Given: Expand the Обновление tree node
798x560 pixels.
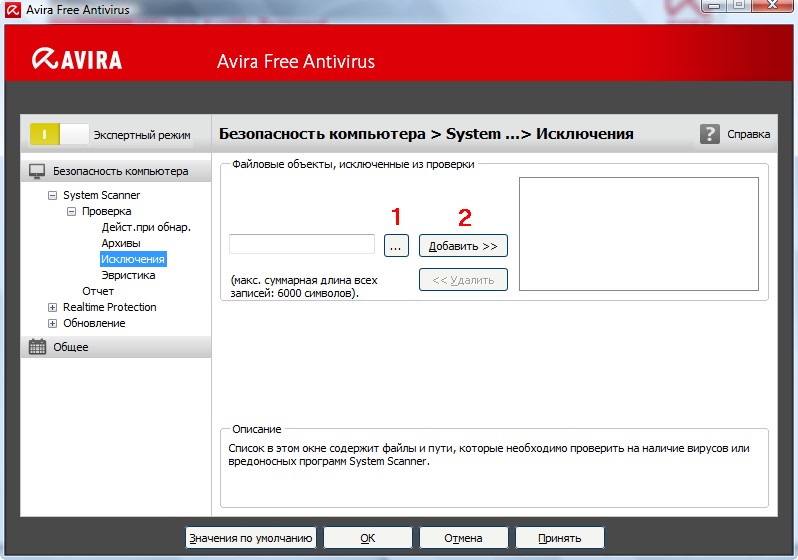Looking at the screenshot, I should click(x=52, y=323).
